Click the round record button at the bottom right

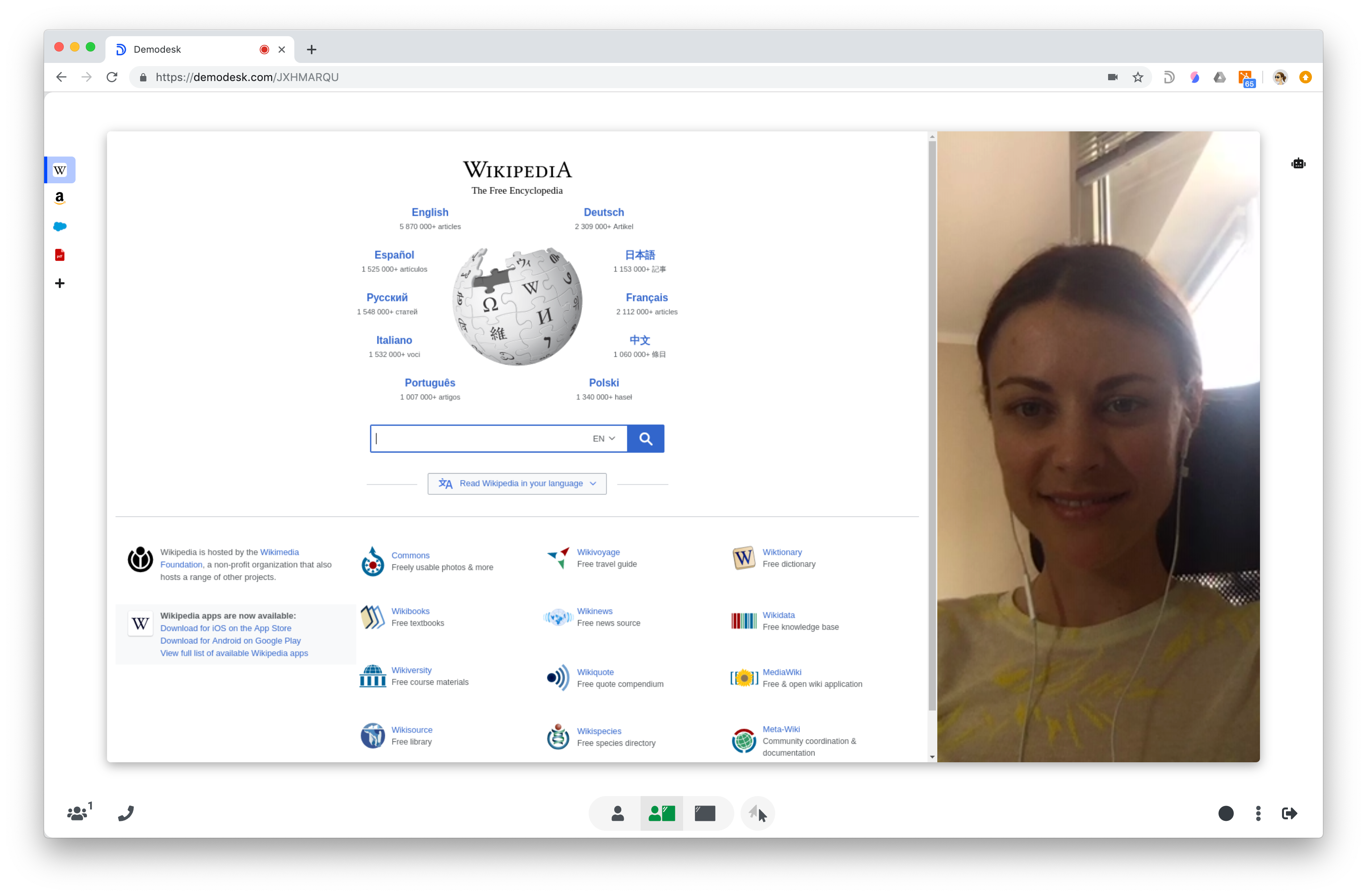pyautogui.click(x=1225, y=813)
